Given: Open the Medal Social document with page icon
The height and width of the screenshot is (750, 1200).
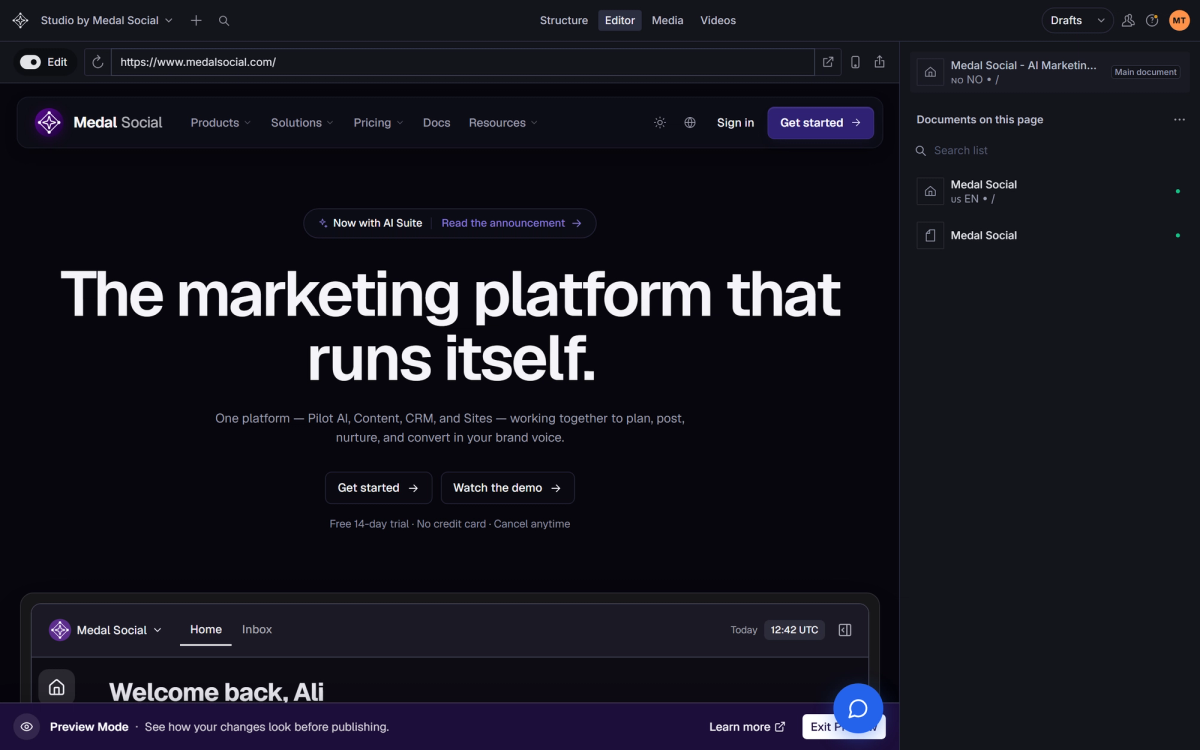Looking at the screenshot, I should coord(1050,235).
